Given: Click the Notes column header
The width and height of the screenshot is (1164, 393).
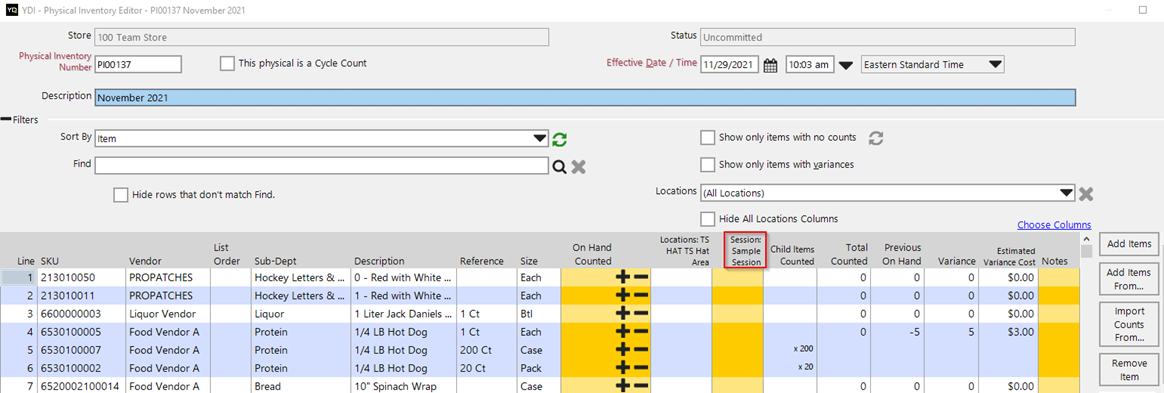Looking at the screenshot, I should click(1054, 261).
